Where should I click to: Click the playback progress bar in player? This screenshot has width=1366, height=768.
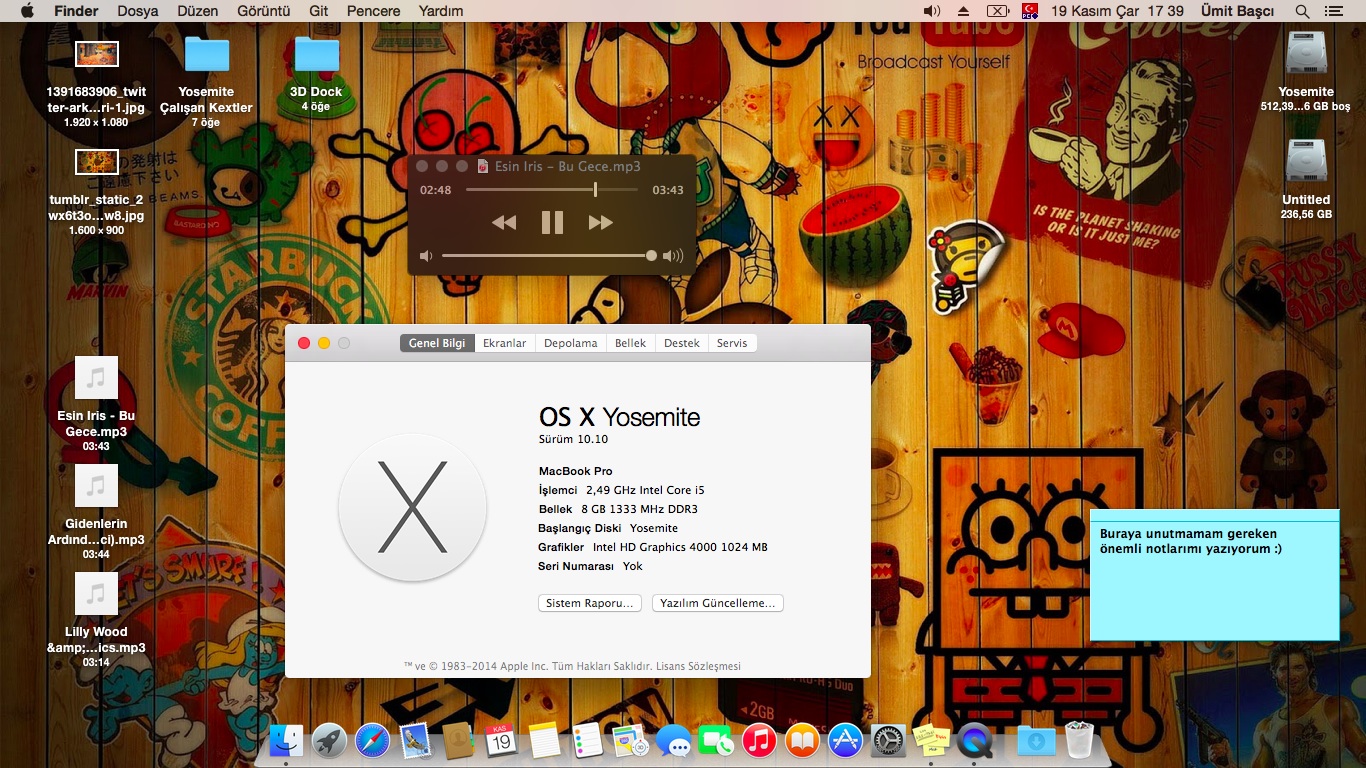coord(552,190)
